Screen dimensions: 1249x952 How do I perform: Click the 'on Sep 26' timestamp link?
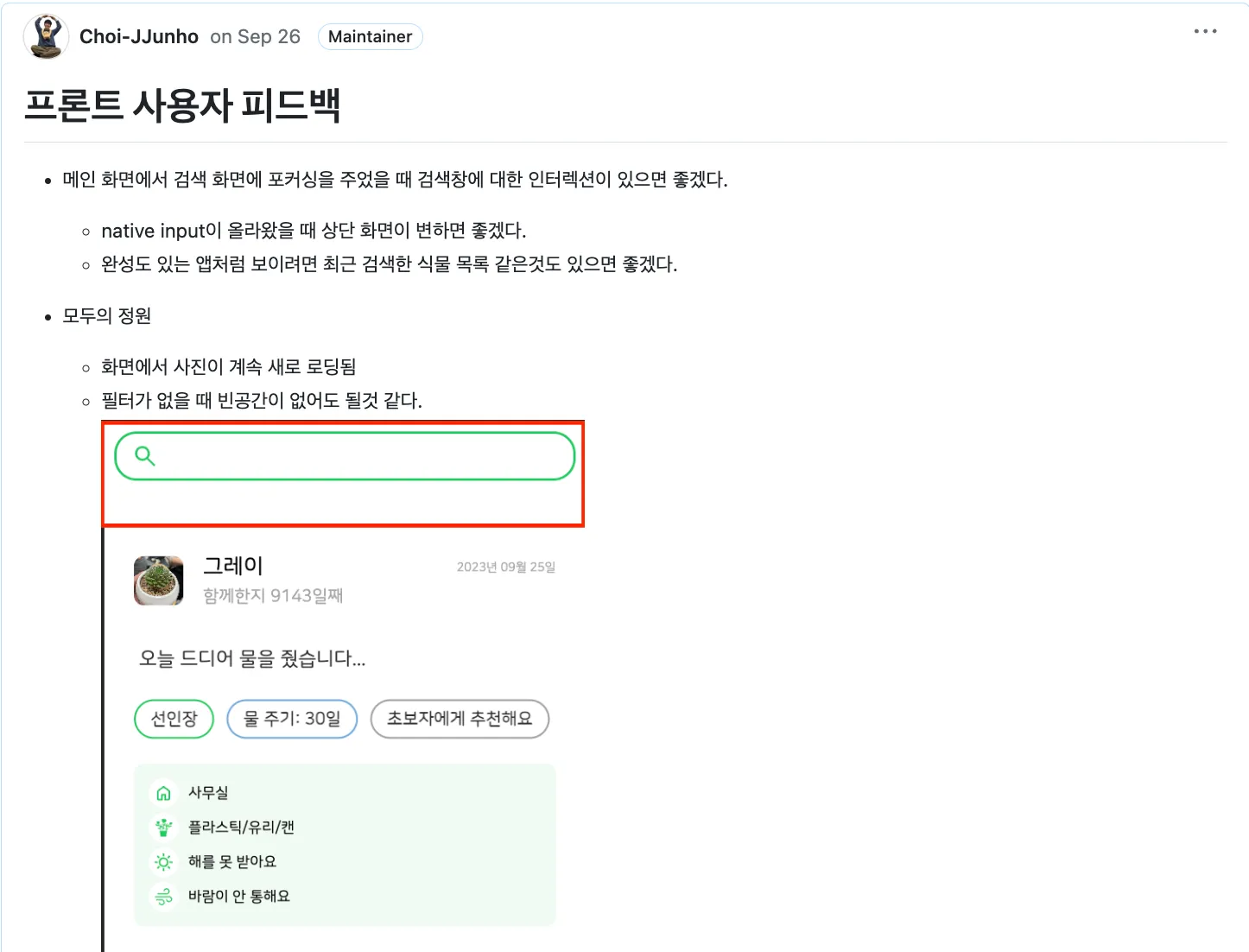(x=255, y=36)
